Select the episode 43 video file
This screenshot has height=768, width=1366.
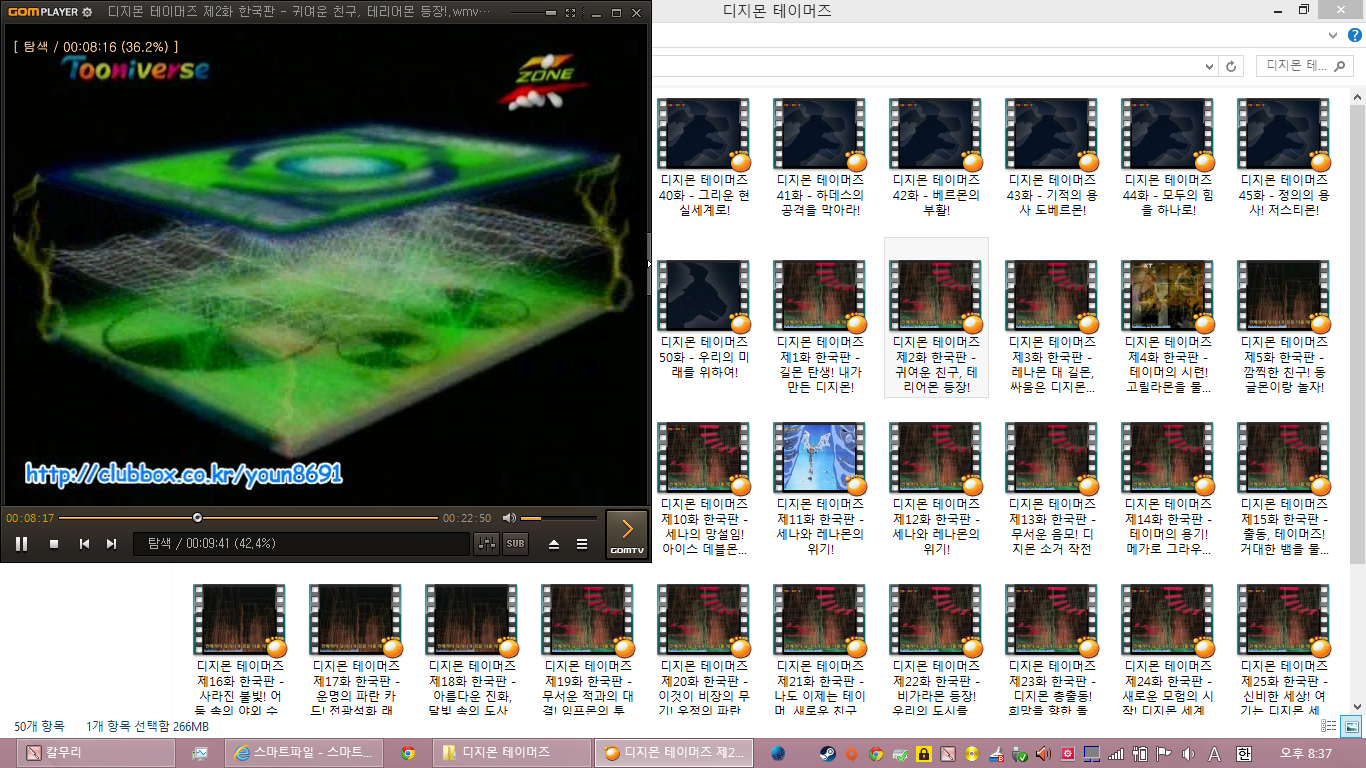(1052, 158)
